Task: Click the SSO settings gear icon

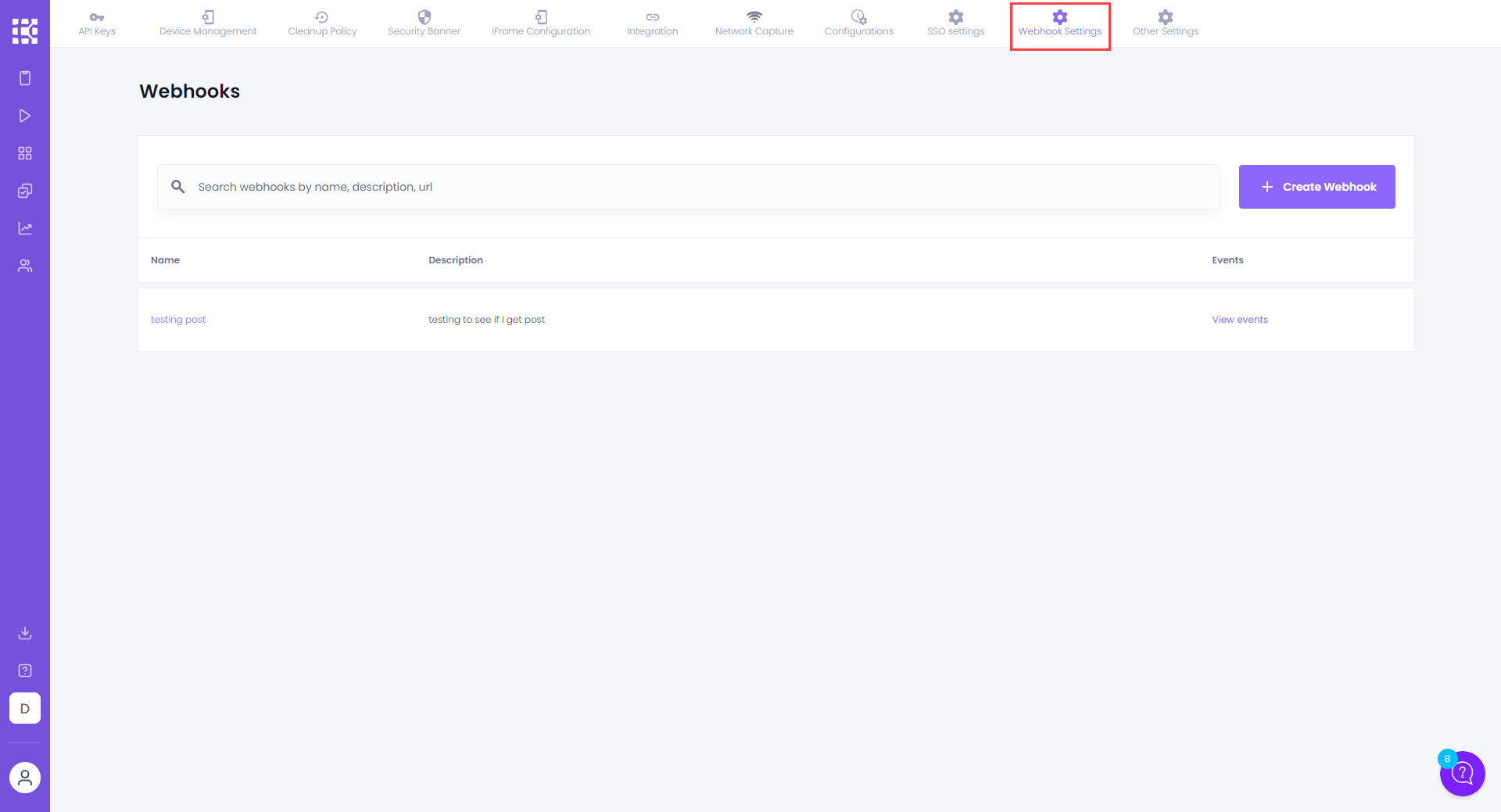Action: (956, 16)
